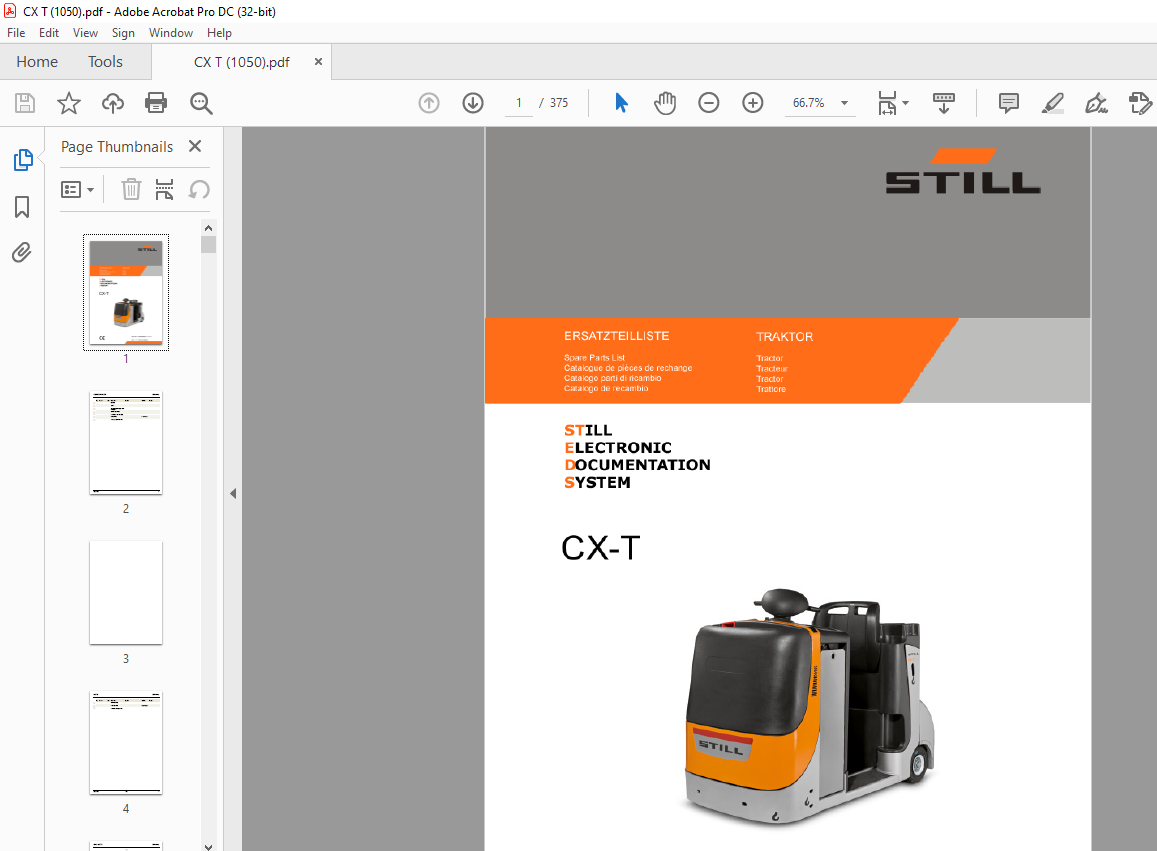This screenshot has width=1157, height=851.
Task: Zoom in with plus icon
Action: coord(753,103)
